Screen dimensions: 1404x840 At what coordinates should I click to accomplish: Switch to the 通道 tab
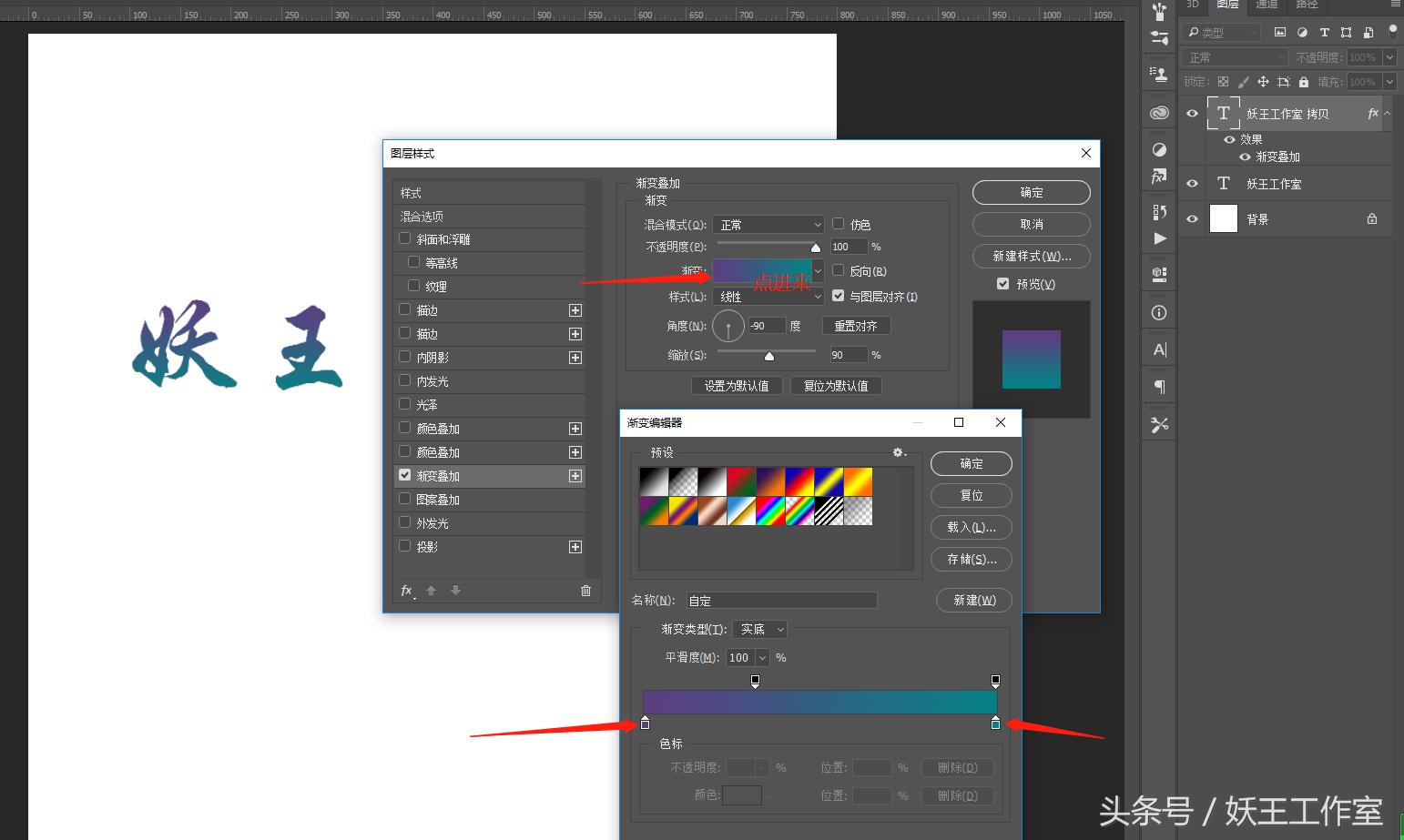[1265, 5]
